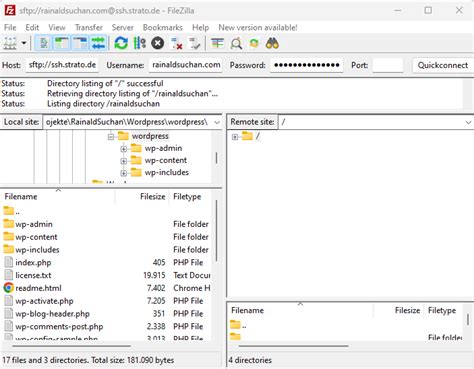Click FileZilla logo in title bar
Screen dimensions: 474x369
(x=10, y=10)
